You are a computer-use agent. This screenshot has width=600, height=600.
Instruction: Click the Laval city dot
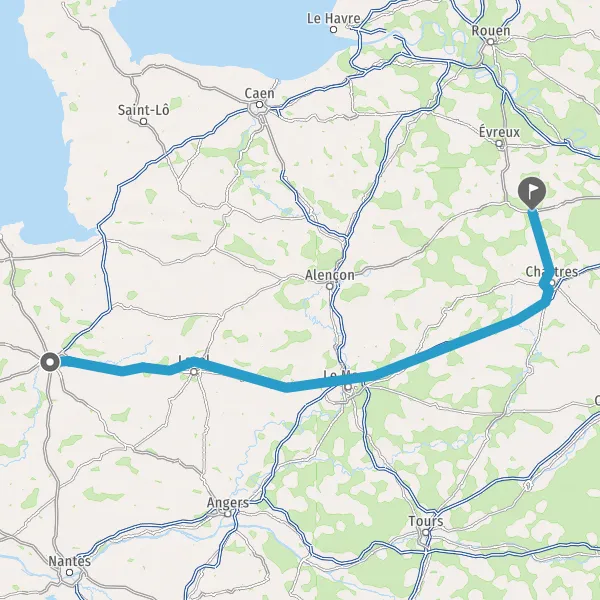tap(194, 372)
